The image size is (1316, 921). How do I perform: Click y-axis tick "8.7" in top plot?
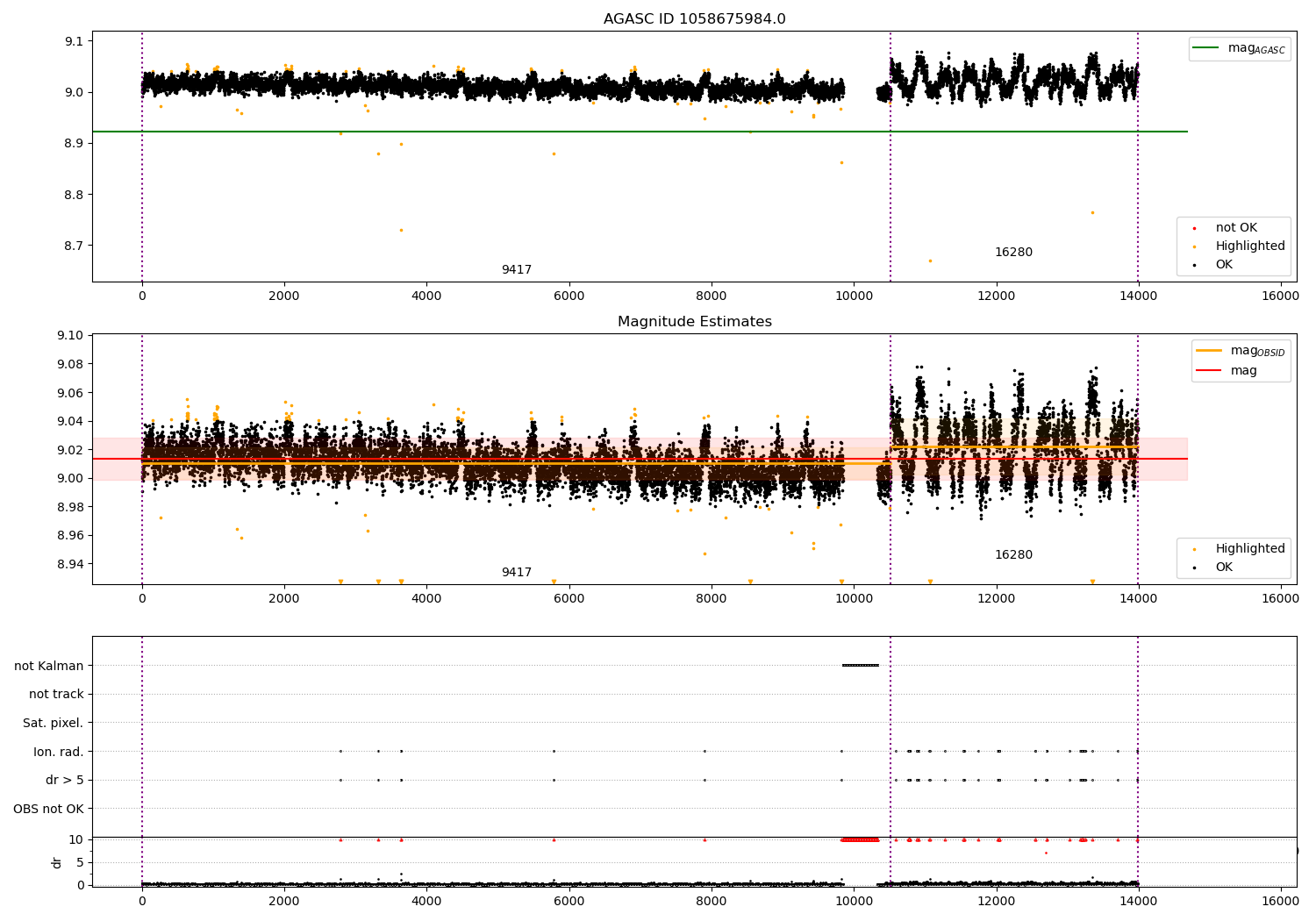74,246
